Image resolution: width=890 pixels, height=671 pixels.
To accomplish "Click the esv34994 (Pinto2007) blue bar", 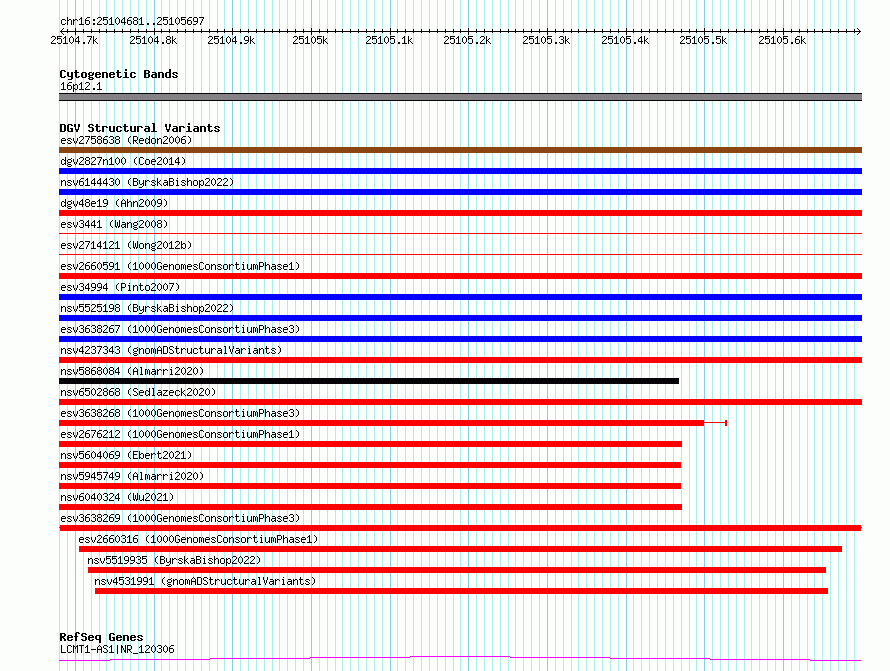I will click(x=460, y=297).
